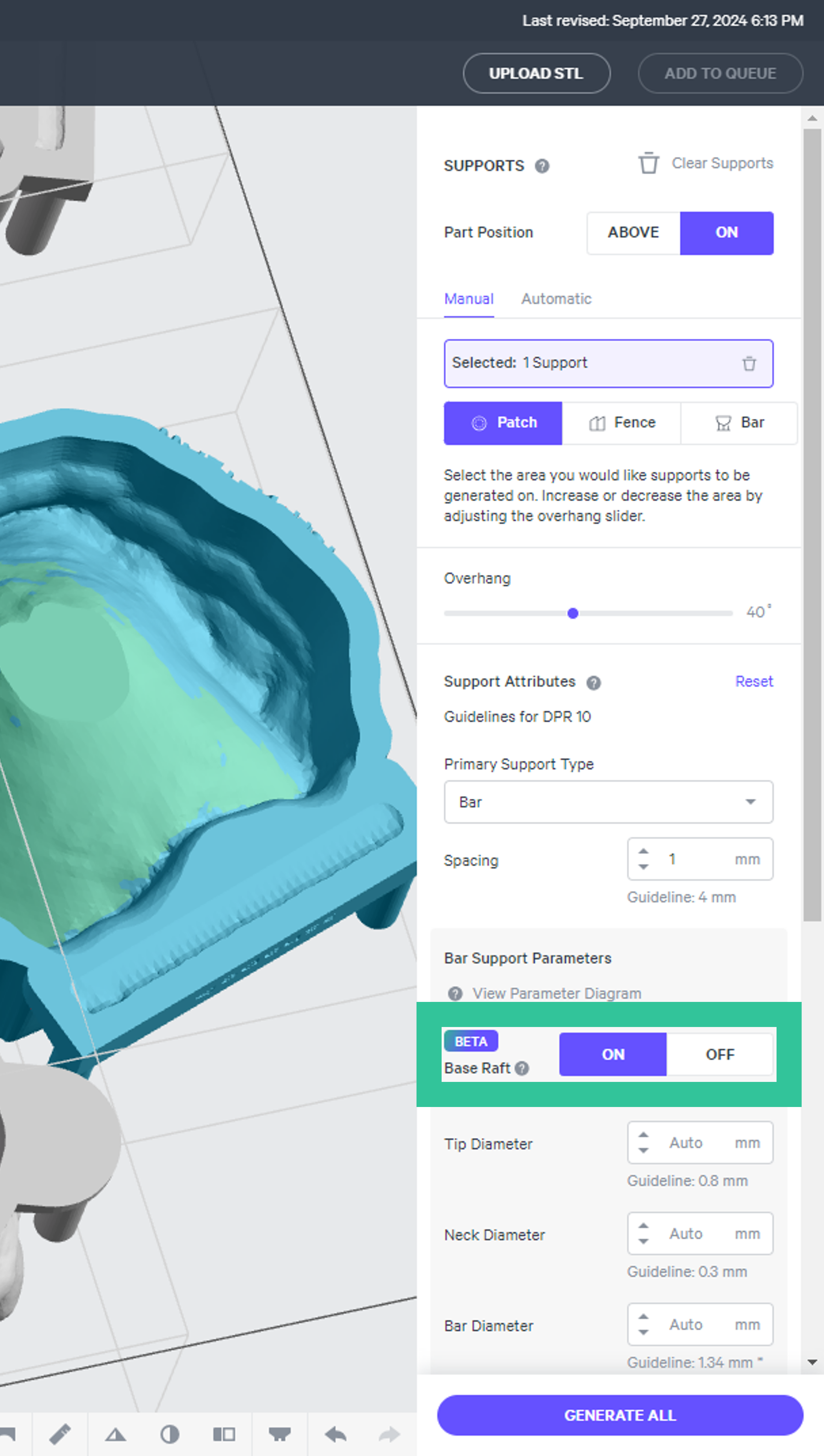
Task: Click the split panel view icon
Action: pos(224,1434)
